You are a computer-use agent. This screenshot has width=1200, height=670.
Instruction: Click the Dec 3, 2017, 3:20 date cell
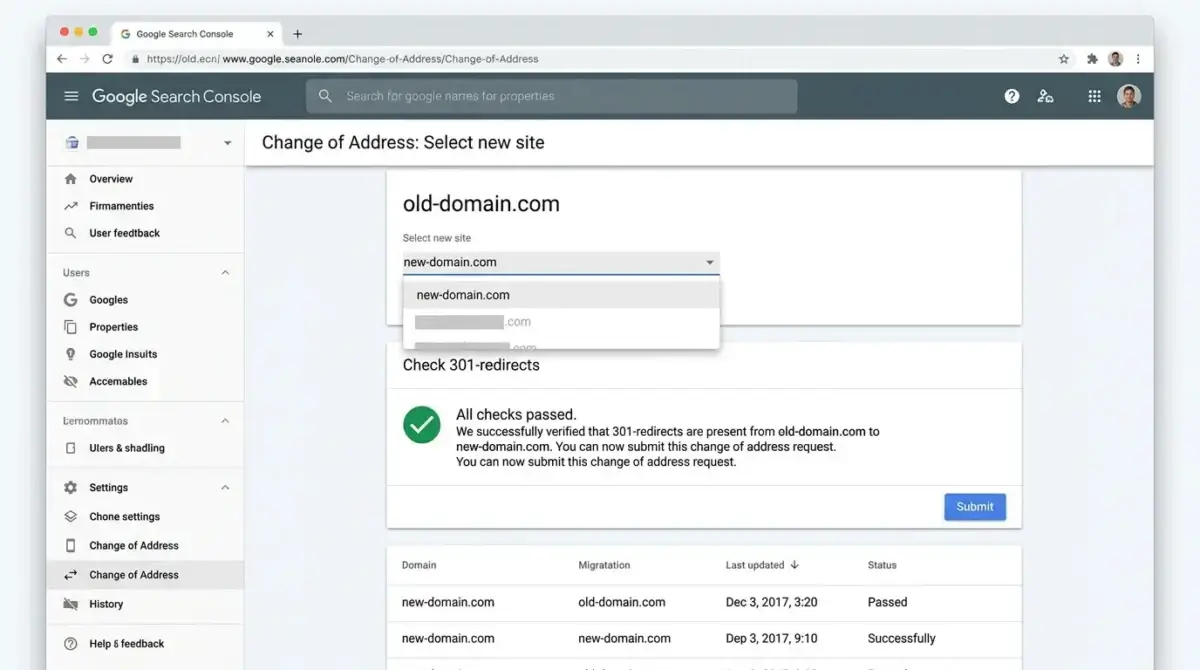coord(772,602)
